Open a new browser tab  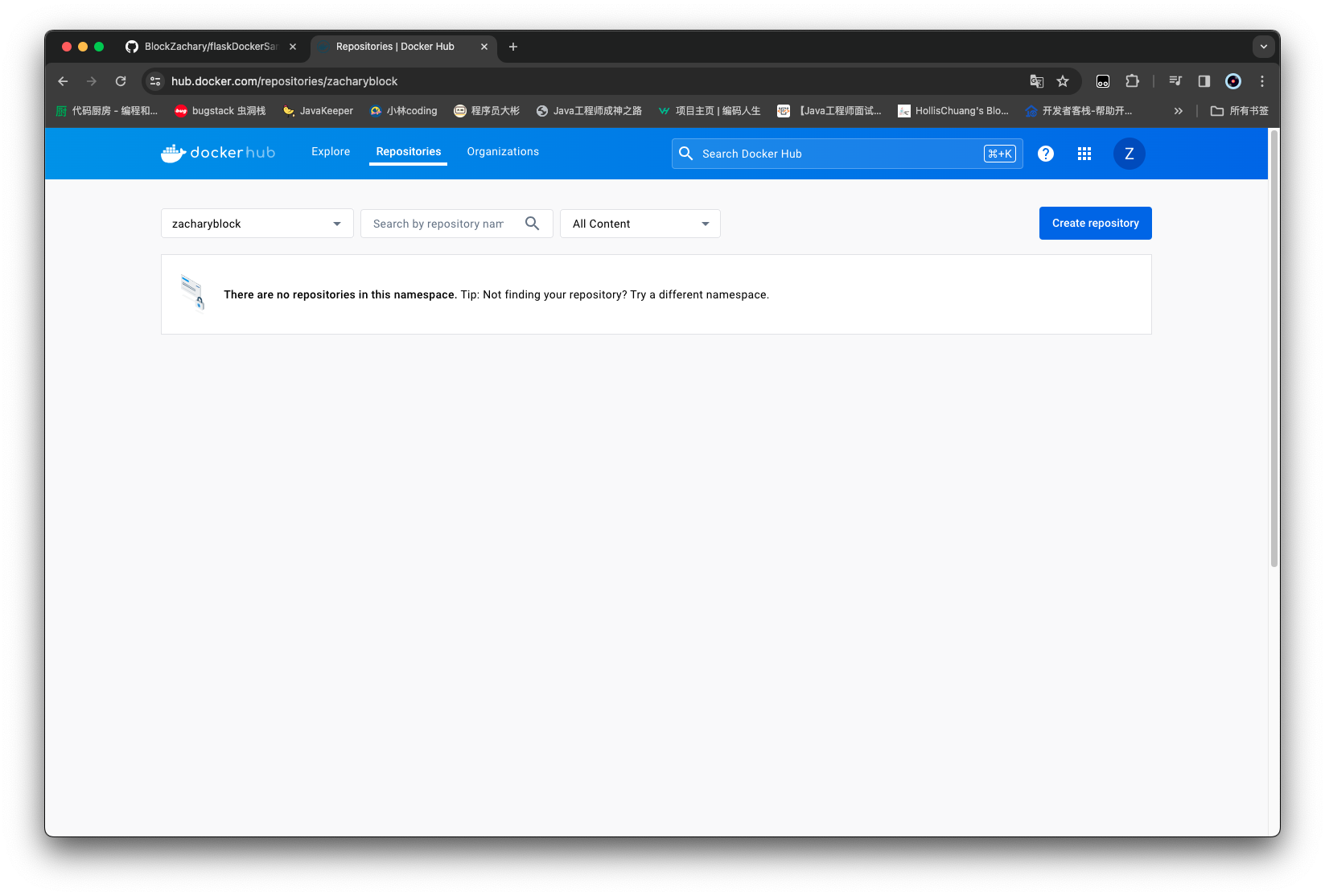tap(513, 47)
